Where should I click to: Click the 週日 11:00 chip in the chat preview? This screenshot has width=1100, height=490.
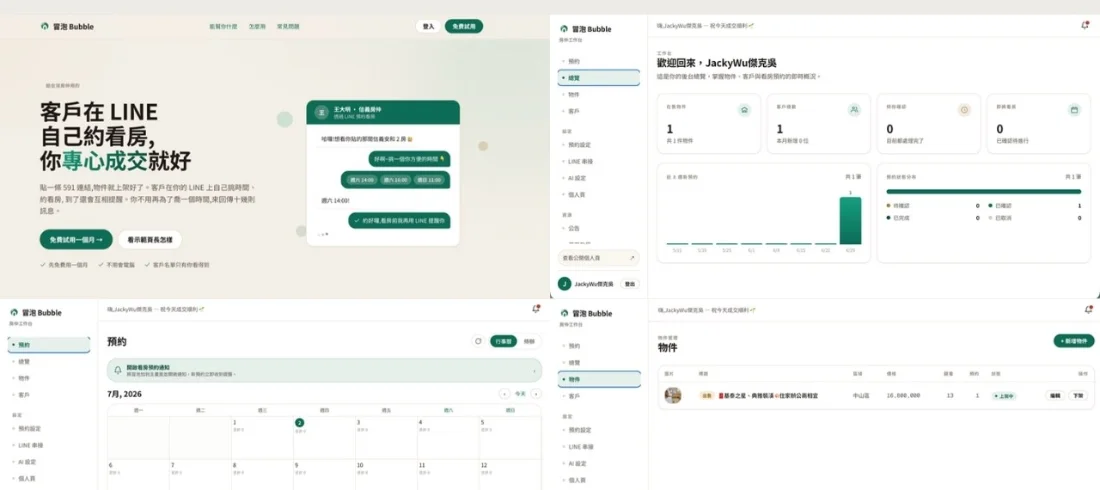pyautogui.click(x=429, y=180)
